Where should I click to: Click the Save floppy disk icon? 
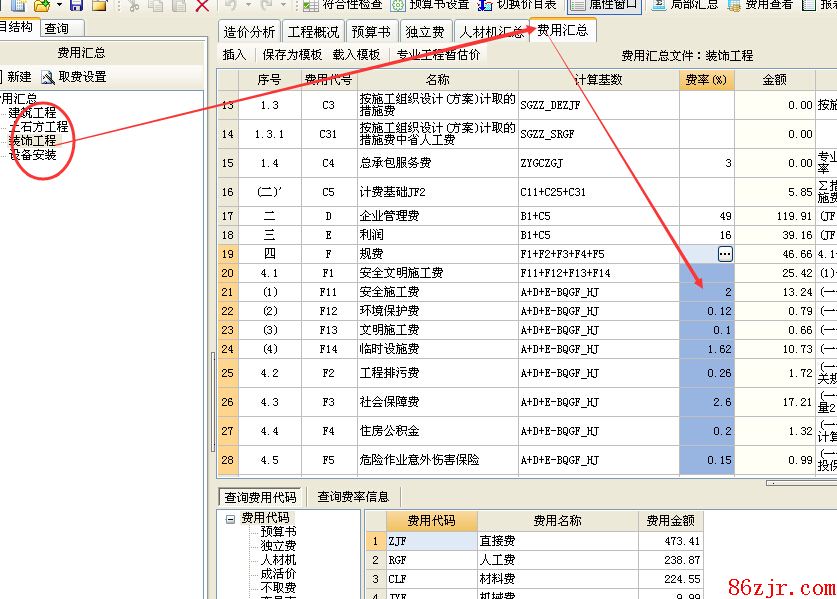point(77,5)
